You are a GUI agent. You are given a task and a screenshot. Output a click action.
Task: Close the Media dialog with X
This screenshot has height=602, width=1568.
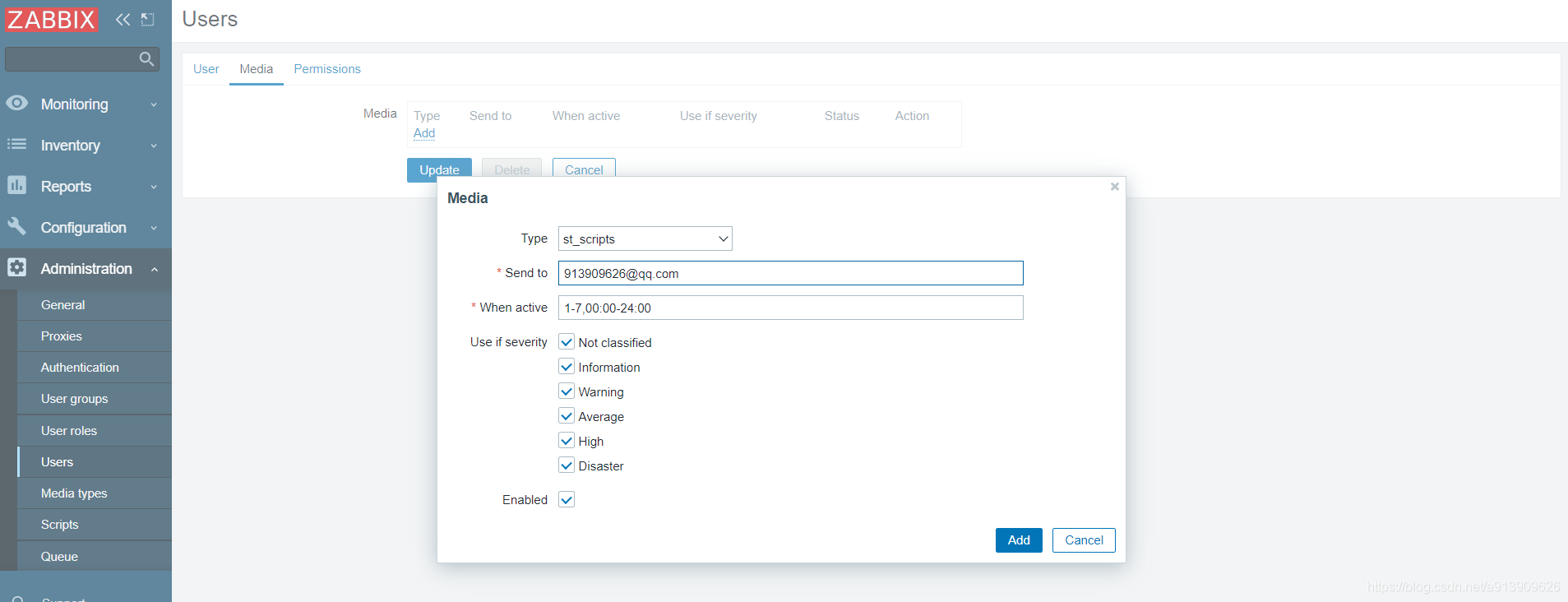click(1114, 187)
